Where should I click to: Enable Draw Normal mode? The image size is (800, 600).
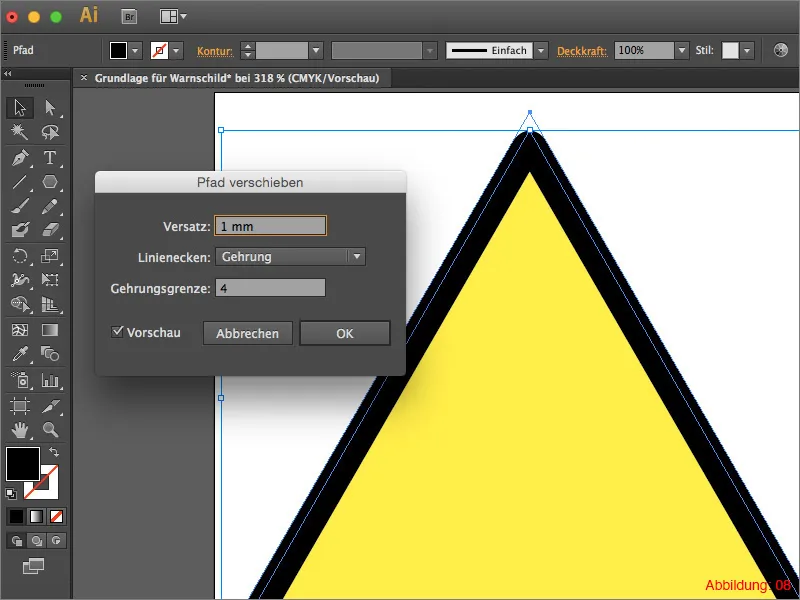(x=17, y=541)
